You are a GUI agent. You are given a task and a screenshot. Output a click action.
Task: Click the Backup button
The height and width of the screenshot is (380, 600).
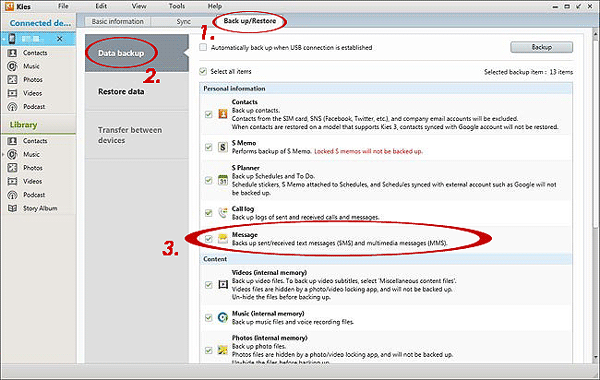click(x=541, y=47)
